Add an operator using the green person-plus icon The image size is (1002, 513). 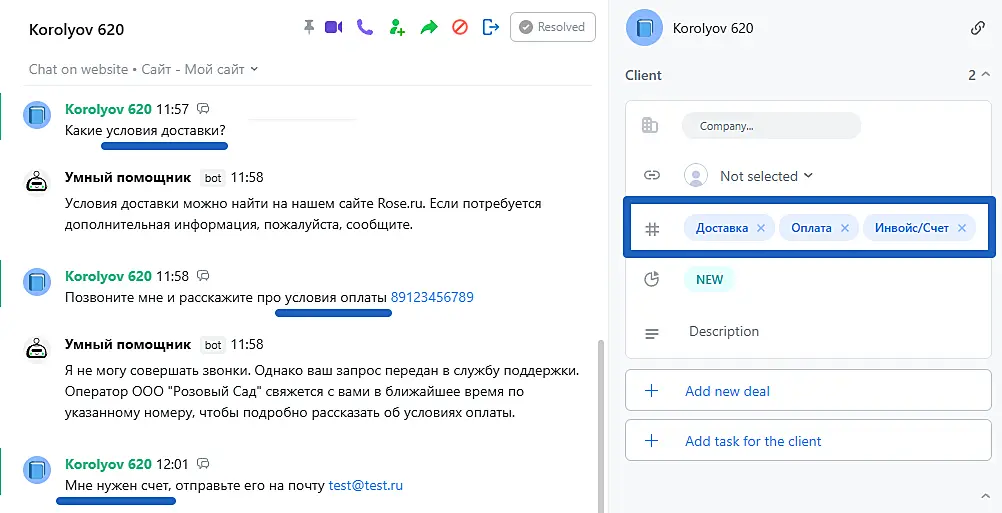pyautogui.click(x=397, y=28)
